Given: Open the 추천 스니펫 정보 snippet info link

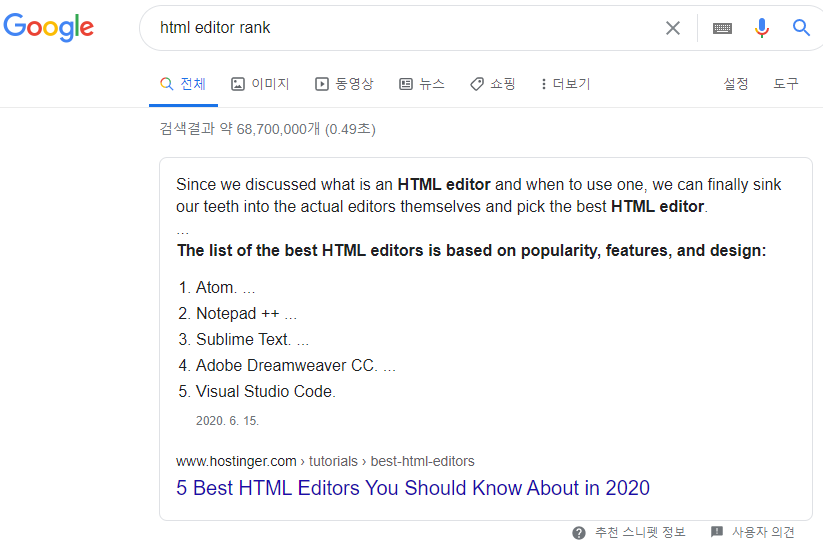Looking at the screenshot, I should (640, 533).
